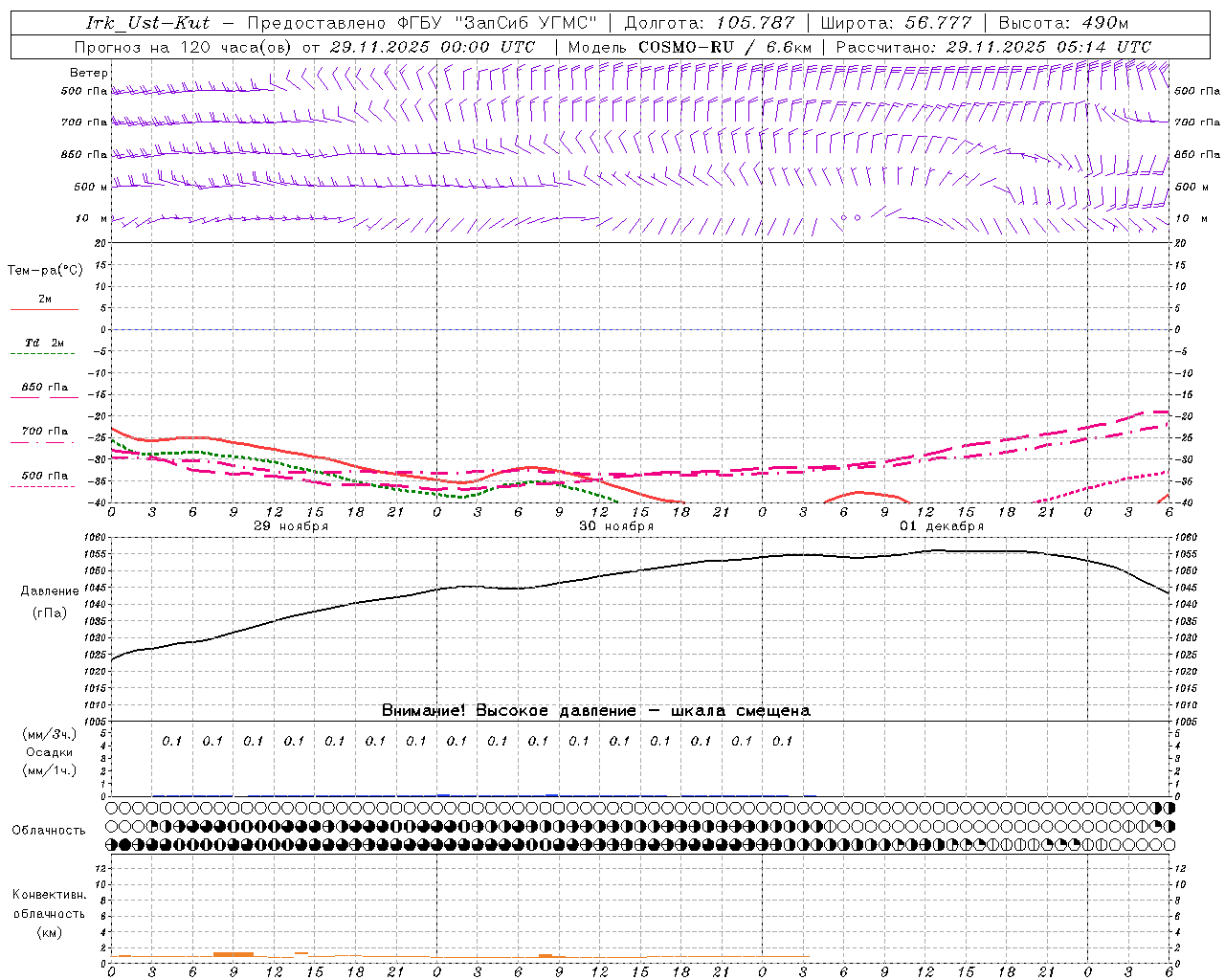This screenshot has height=980, width=1225.
Task: Click the 30 ноября date label
Action: [616, 526]
